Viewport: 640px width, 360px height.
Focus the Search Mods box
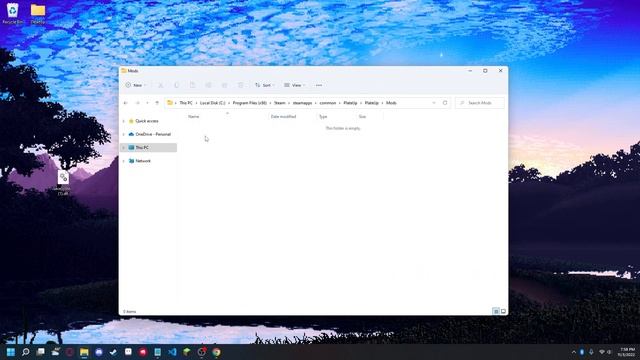[480, 103]
